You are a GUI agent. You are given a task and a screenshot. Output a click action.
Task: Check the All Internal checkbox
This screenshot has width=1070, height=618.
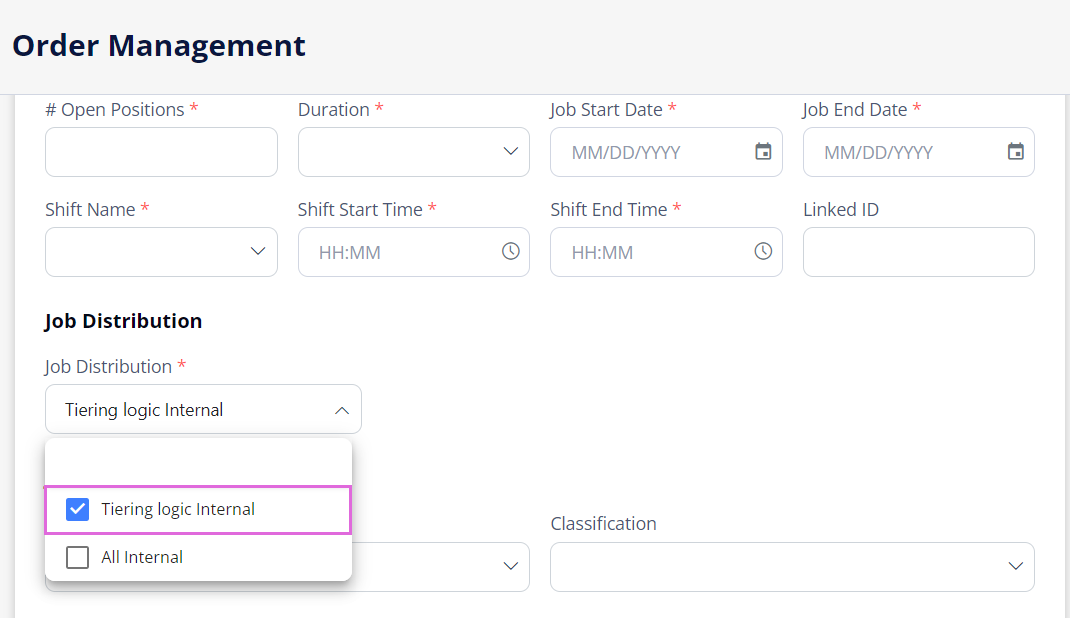(77, 557)
